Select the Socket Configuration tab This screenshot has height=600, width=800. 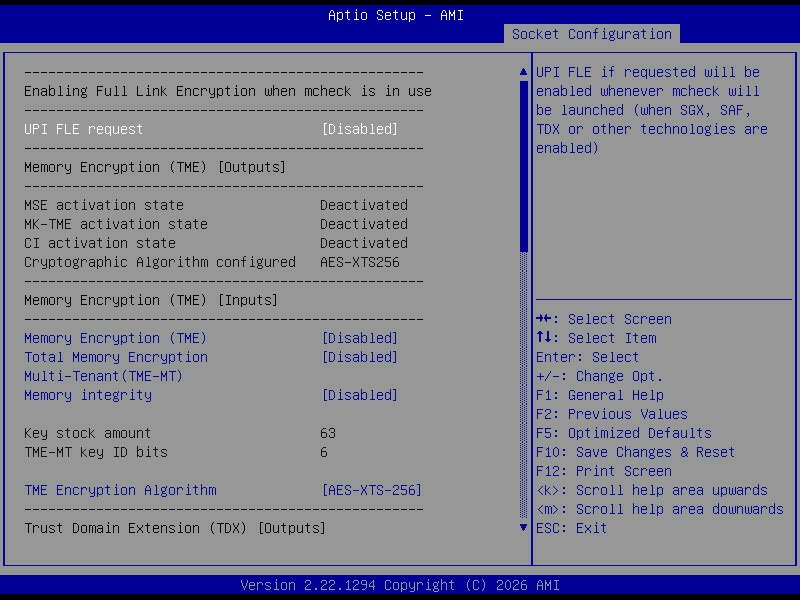point(591,34)
